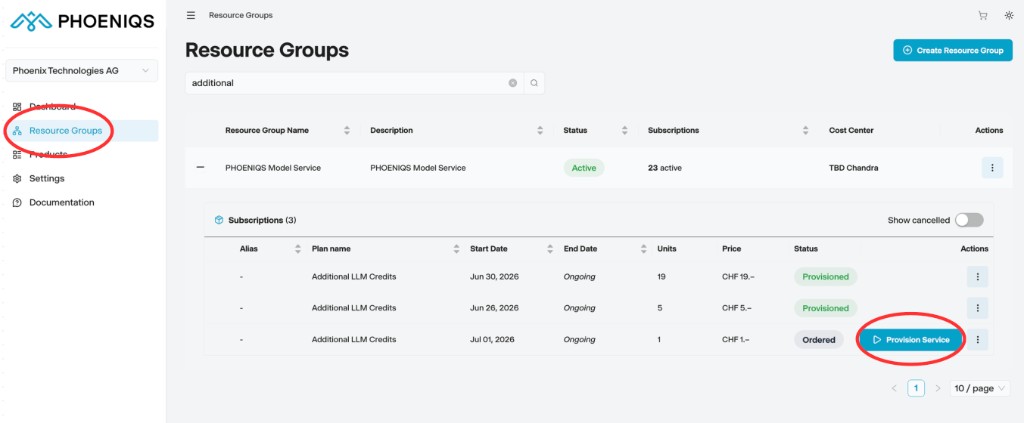Click the Documentation icon in sidebar

click(x=17, y=202)
